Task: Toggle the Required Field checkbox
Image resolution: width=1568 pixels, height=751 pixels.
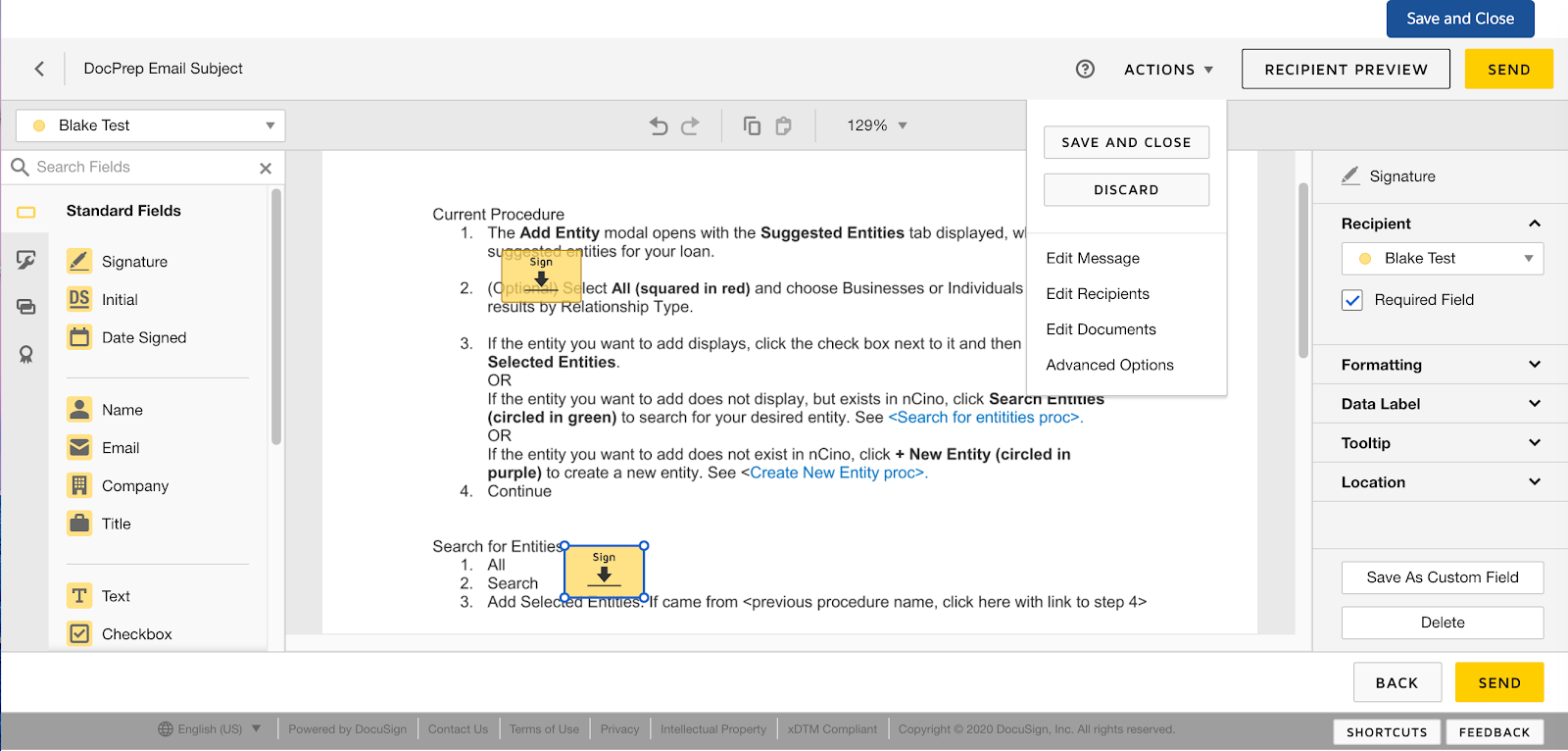Action: click(1352, 300)
